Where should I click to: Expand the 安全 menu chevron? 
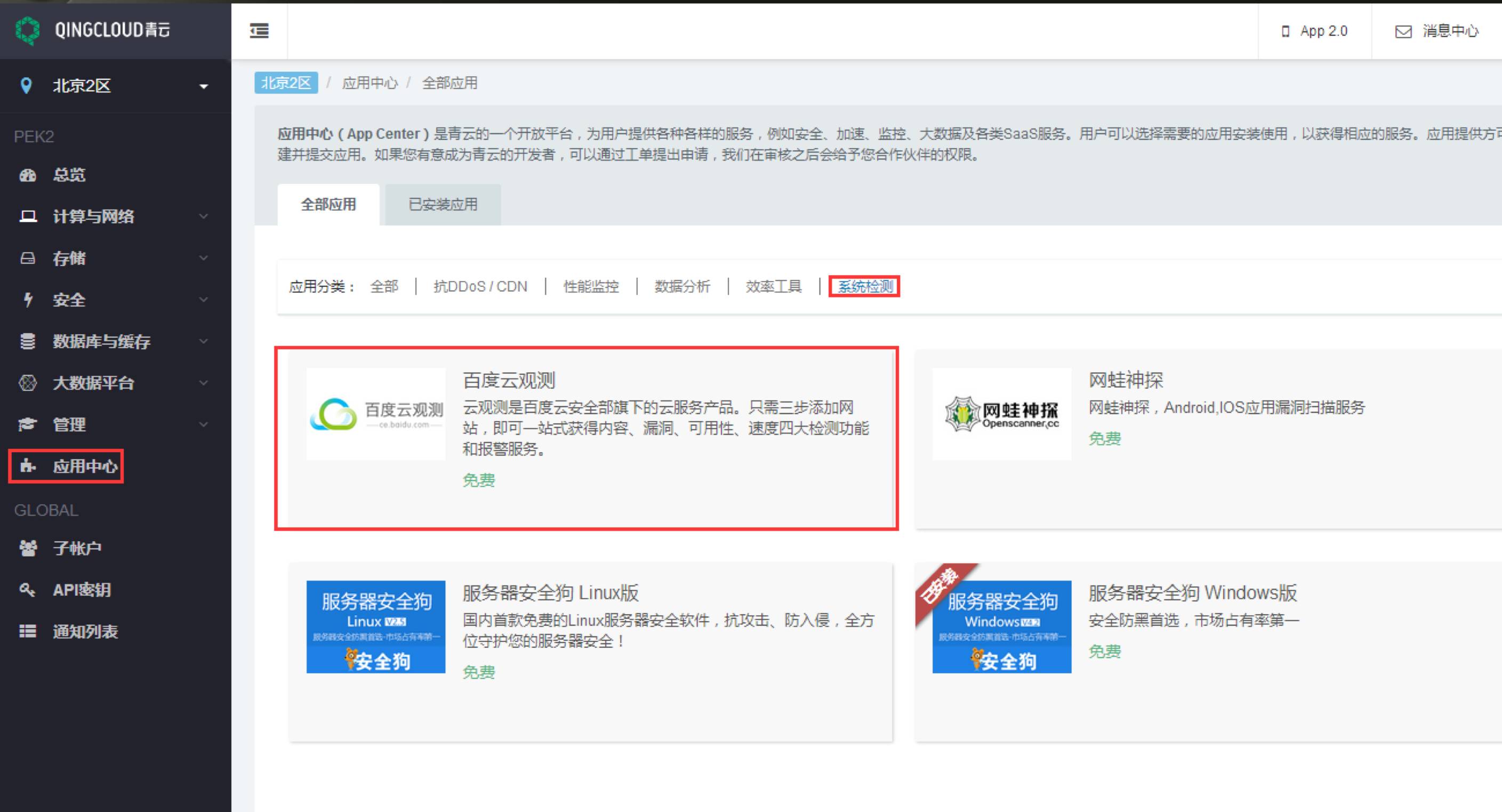click(x=204, y=300)
